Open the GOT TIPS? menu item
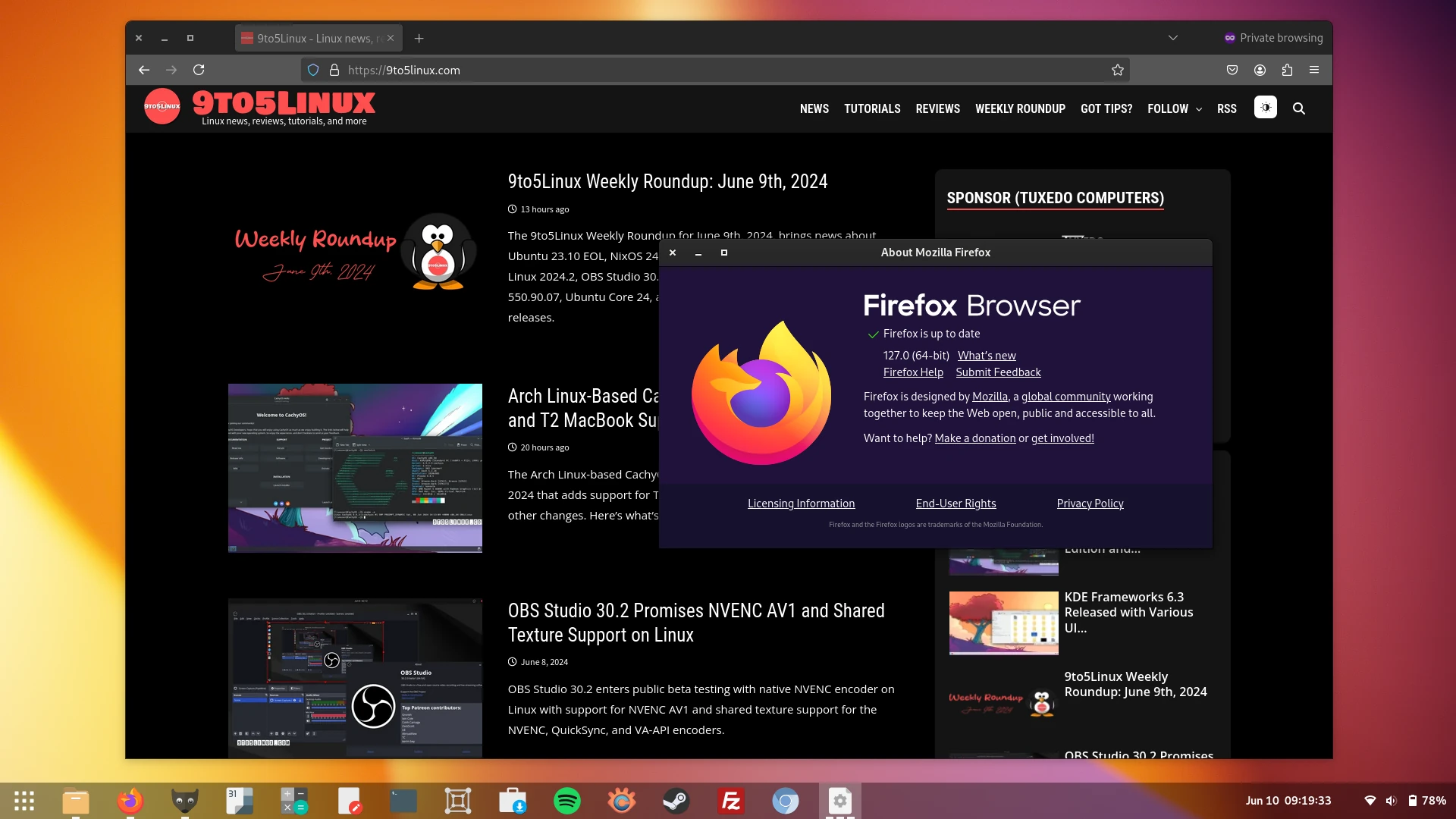The width and height of the screenshot is (1456, 819). (1106, 108)
